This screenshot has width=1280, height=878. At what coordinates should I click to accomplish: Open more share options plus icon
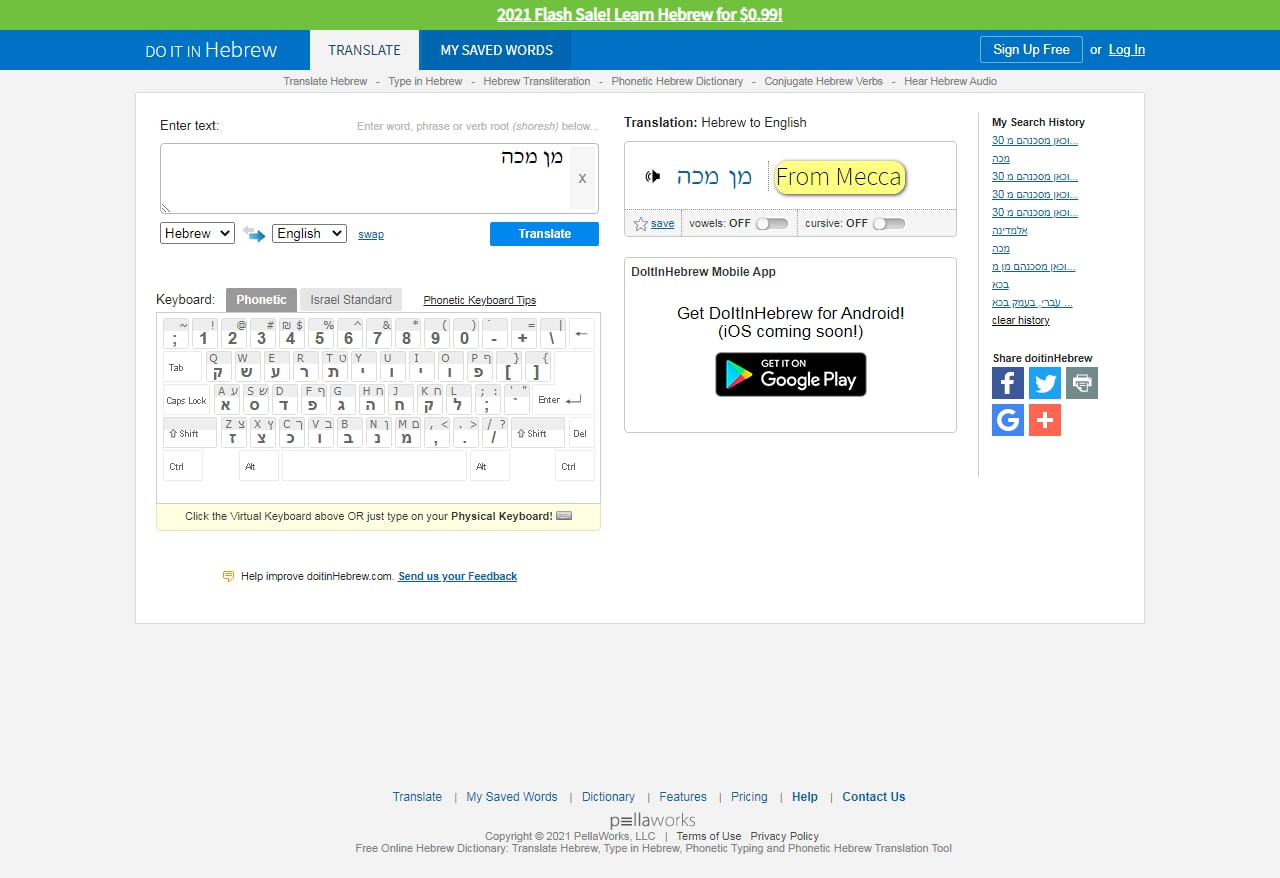pos(1045,420)
